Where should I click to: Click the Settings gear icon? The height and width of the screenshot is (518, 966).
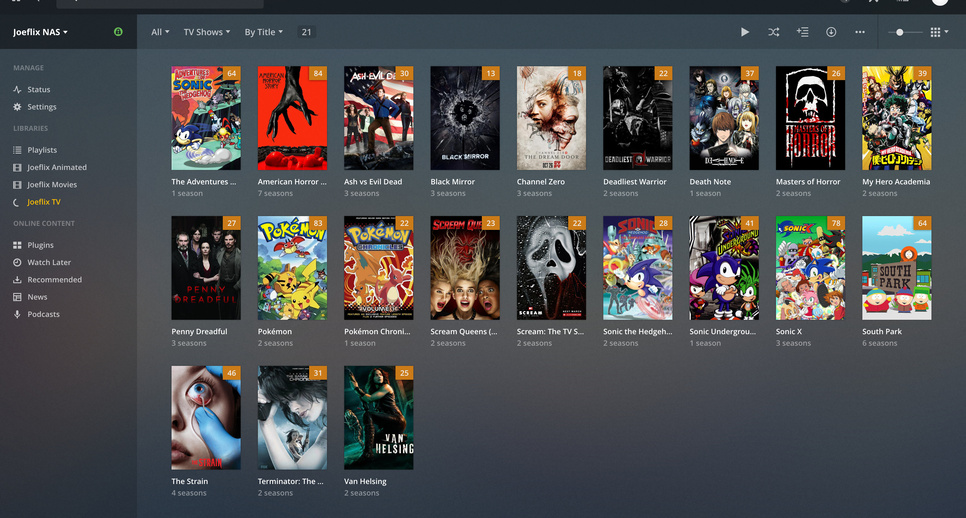17,107
